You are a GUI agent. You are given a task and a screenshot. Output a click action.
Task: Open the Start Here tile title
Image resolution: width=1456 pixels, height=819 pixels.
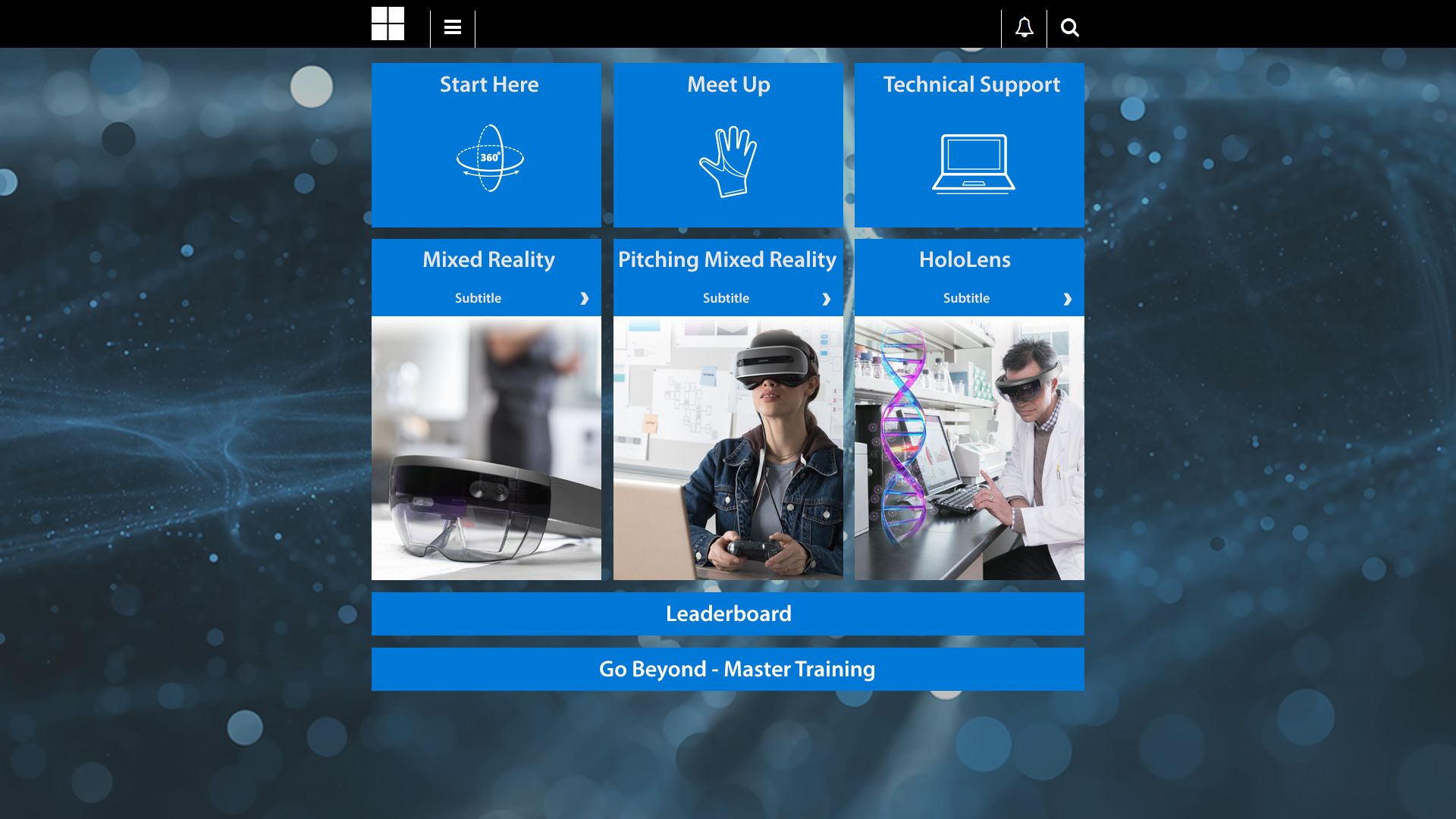pos(489,84)
